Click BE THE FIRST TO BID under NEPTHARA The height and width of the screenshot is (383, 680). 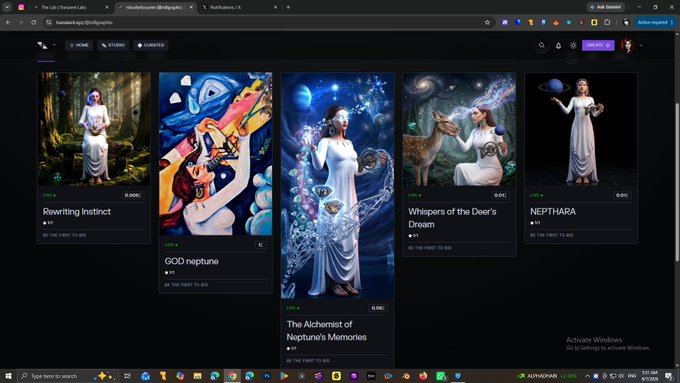click(552, 235)
